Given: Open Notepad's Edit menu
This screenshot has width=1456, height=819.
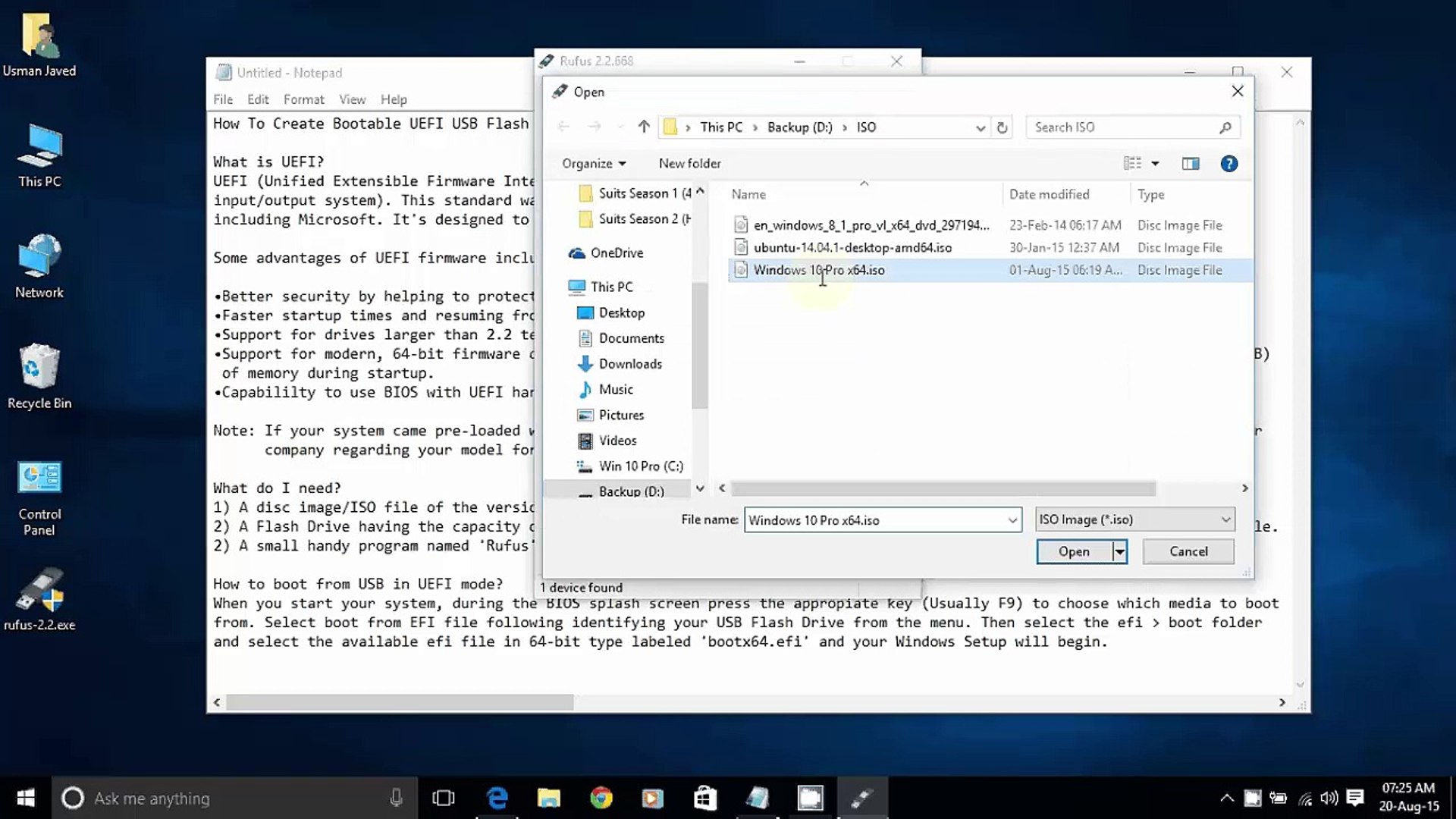Looking at the screenshot, I should [258, 99].
